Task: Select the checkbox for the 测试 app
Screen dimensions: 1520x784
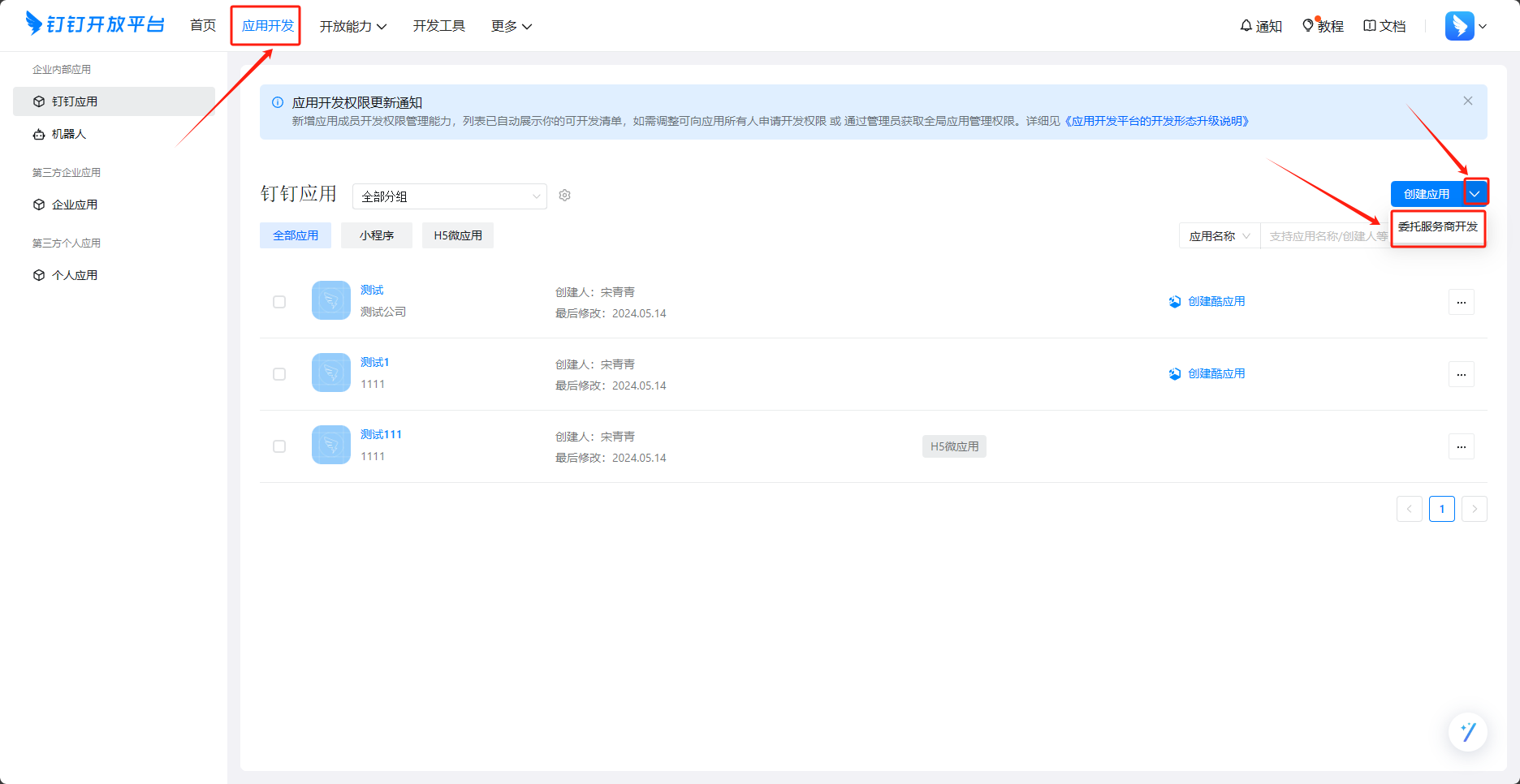Action: pos(279,302)
